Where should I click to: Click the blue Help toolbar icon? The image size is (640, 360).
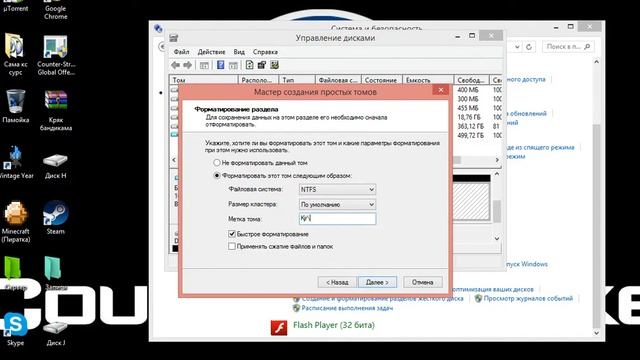click(220, 65)
